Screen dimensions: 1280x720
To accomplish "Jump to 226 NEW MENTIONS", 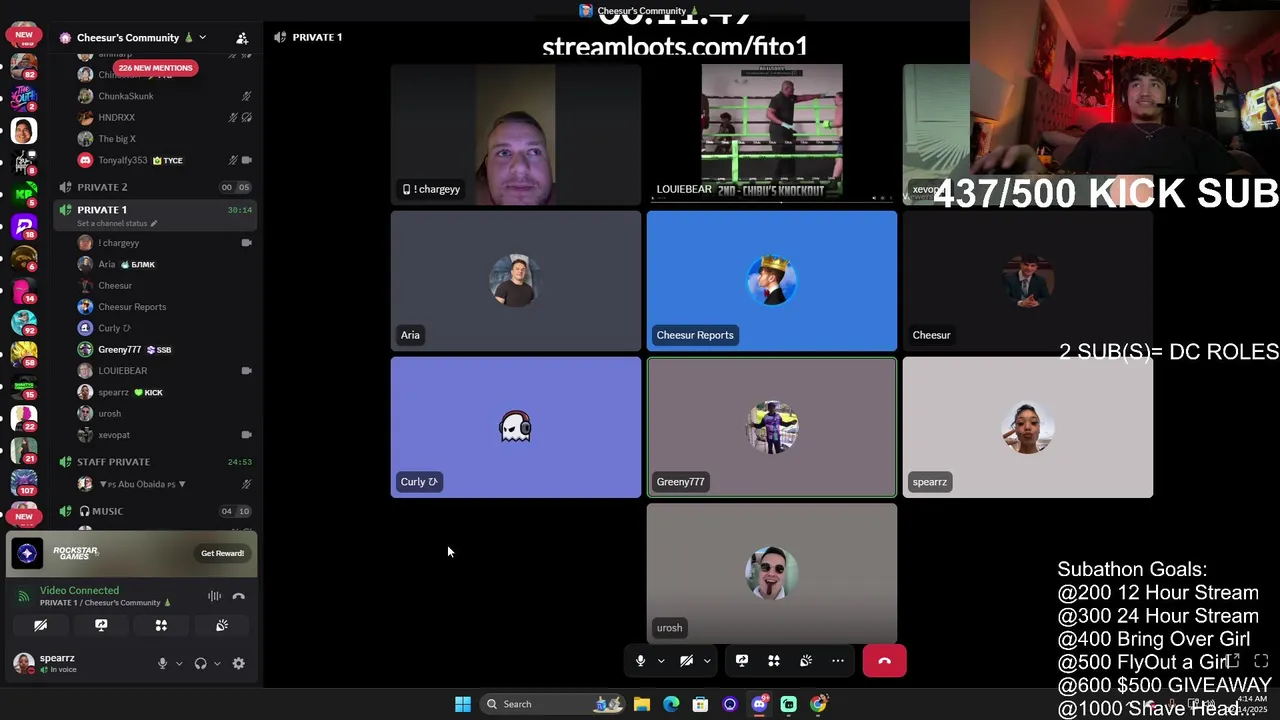I will (x=155, y=68).
